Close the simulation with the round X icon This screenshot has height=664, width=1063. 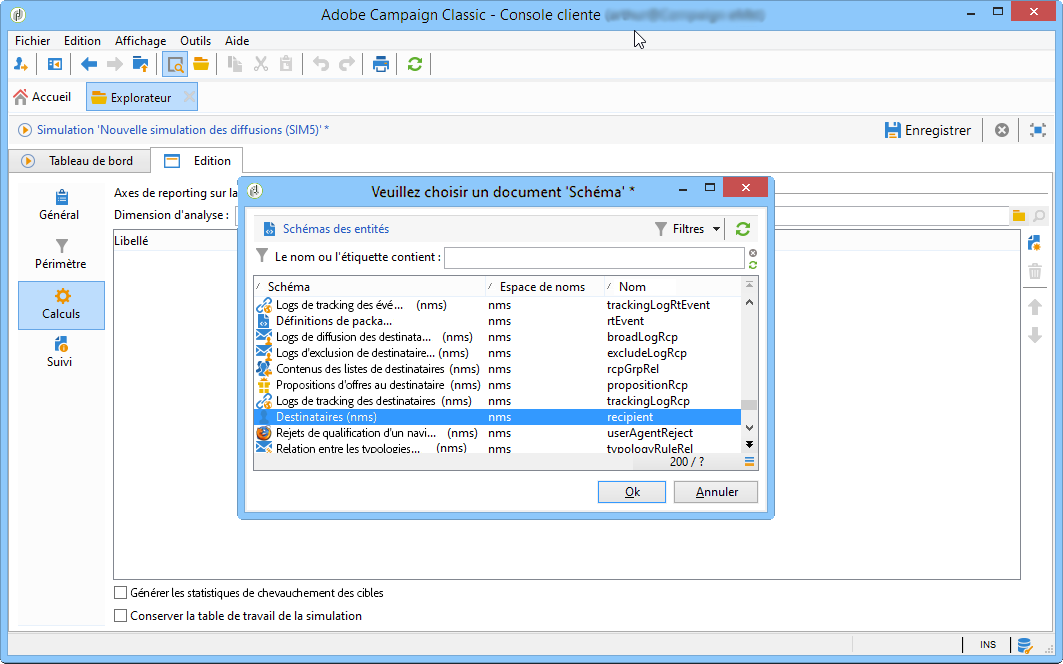point(1001,130)
